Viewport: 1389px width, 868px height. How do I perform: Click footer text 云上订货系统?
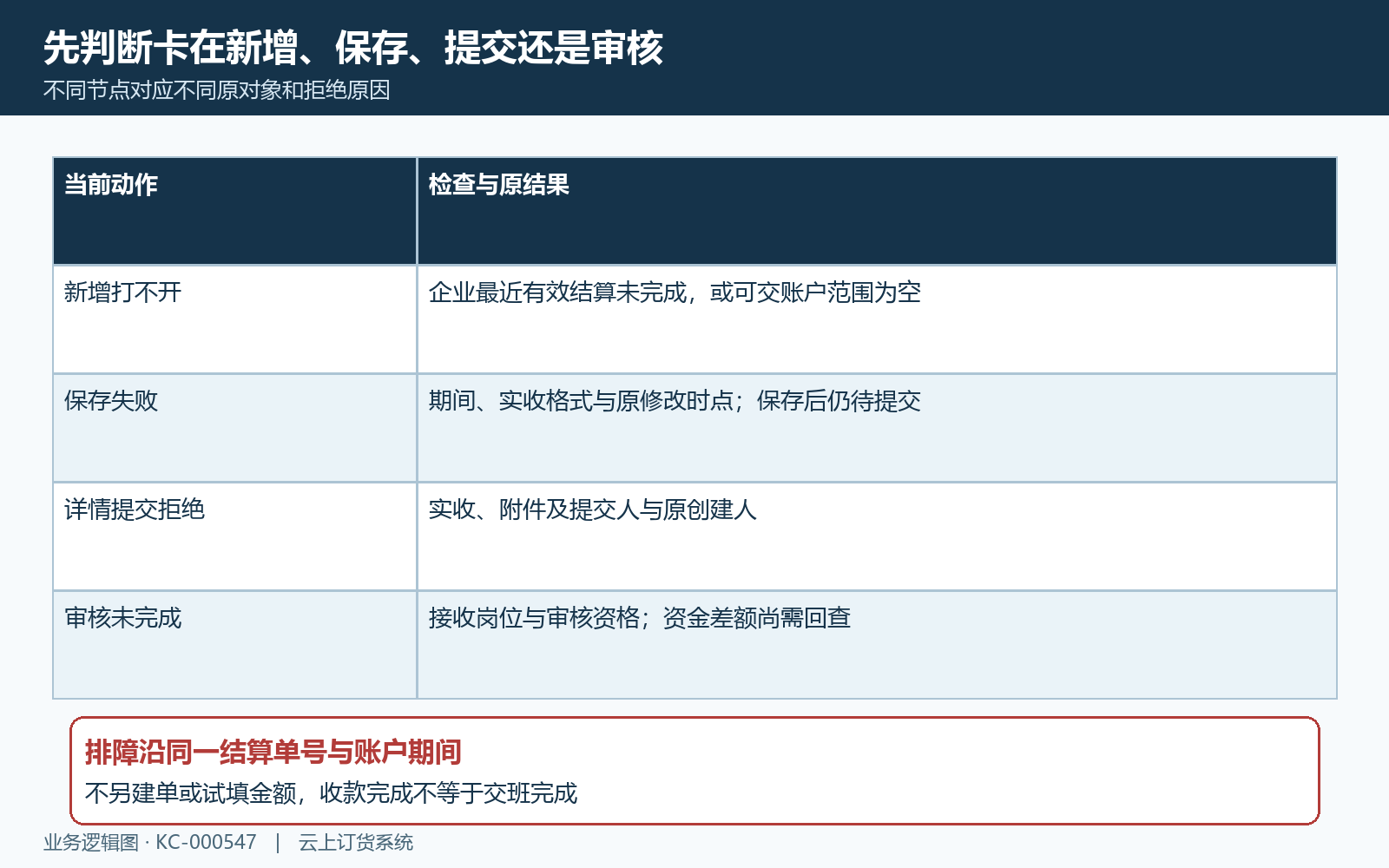356,843
